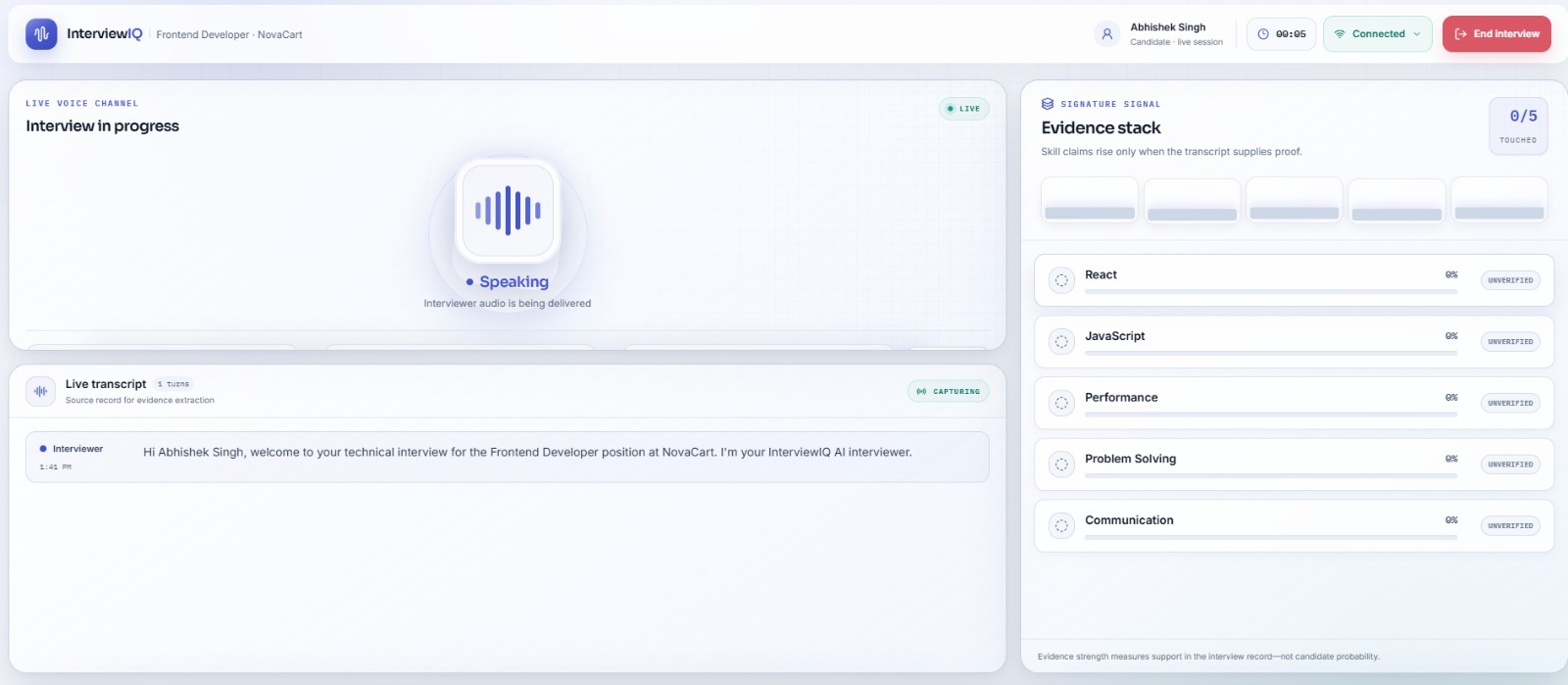Click the Evidence stack heading

pyautogui.click(x=1101, y=127)
